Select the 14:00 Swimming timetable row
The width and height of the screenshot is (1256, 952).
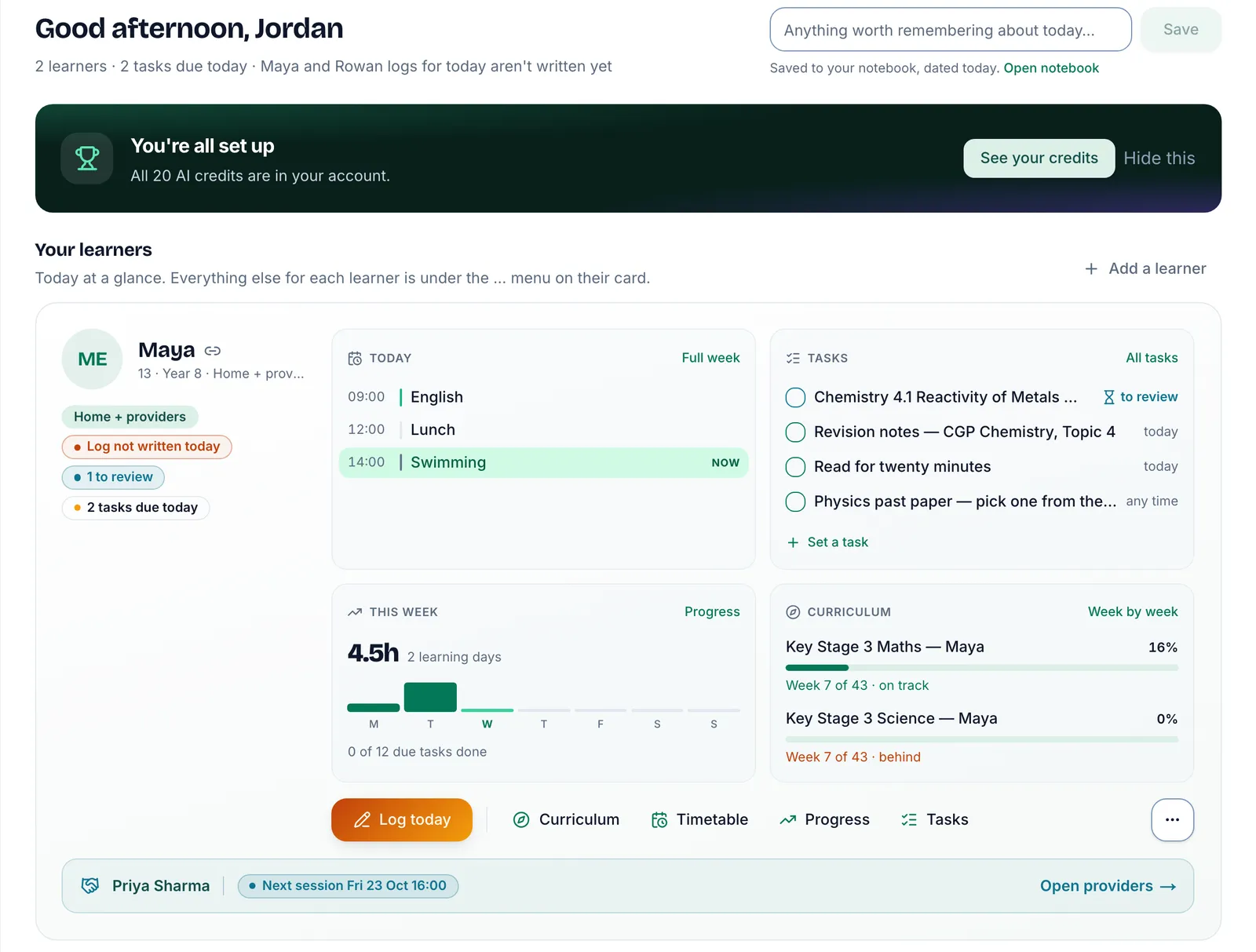pyautogui.click(x=543, y=462)
